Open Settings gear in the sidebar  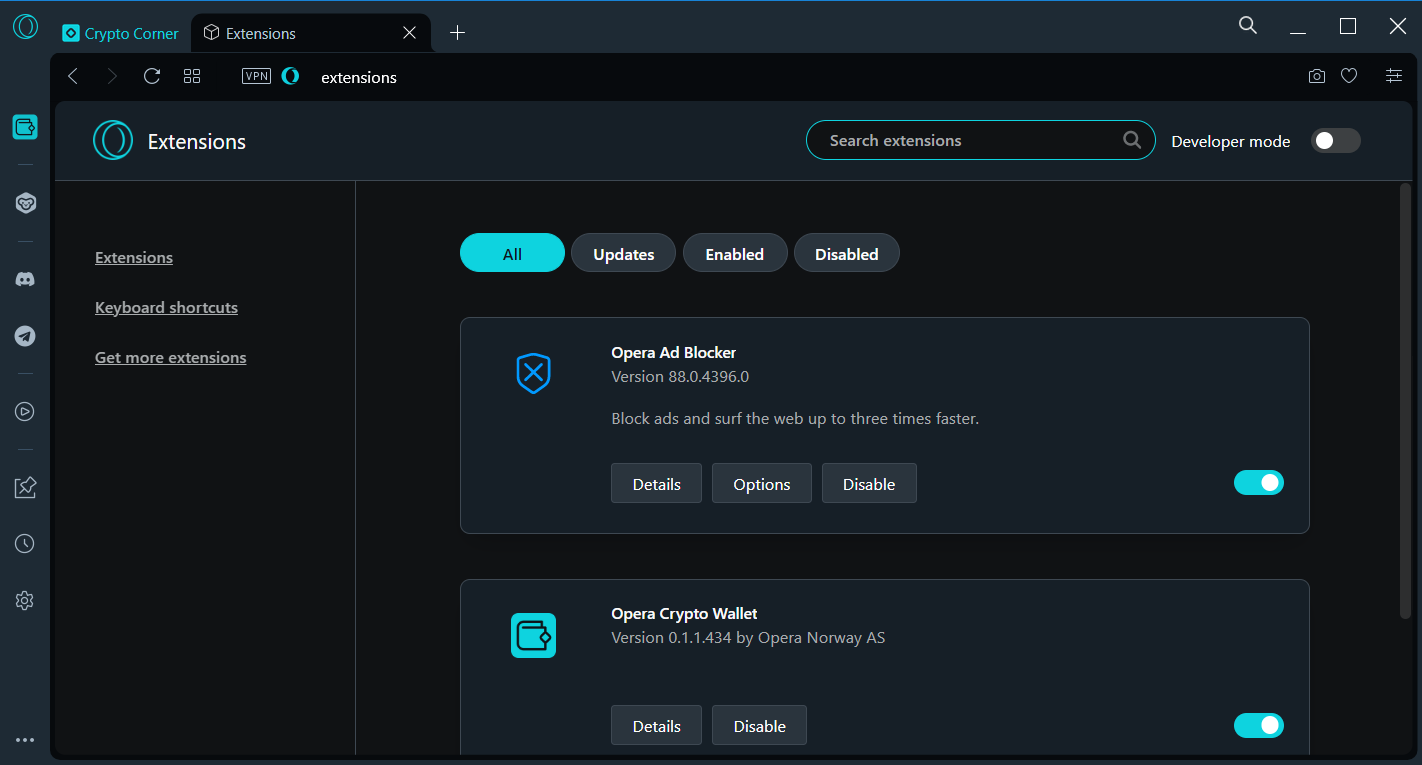tap(25, 601)
